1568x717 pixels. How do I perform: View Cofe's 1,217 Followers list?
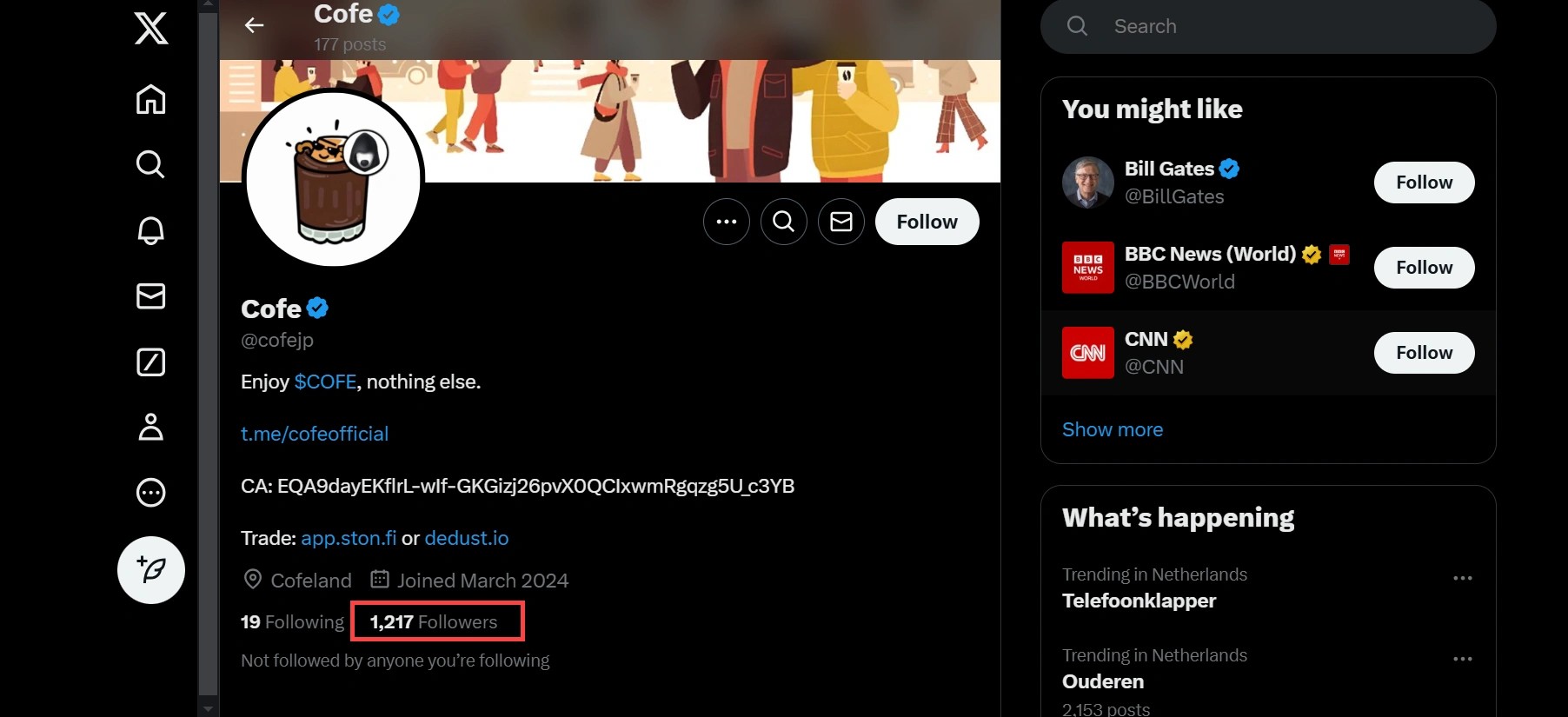[x=434, y=622]
